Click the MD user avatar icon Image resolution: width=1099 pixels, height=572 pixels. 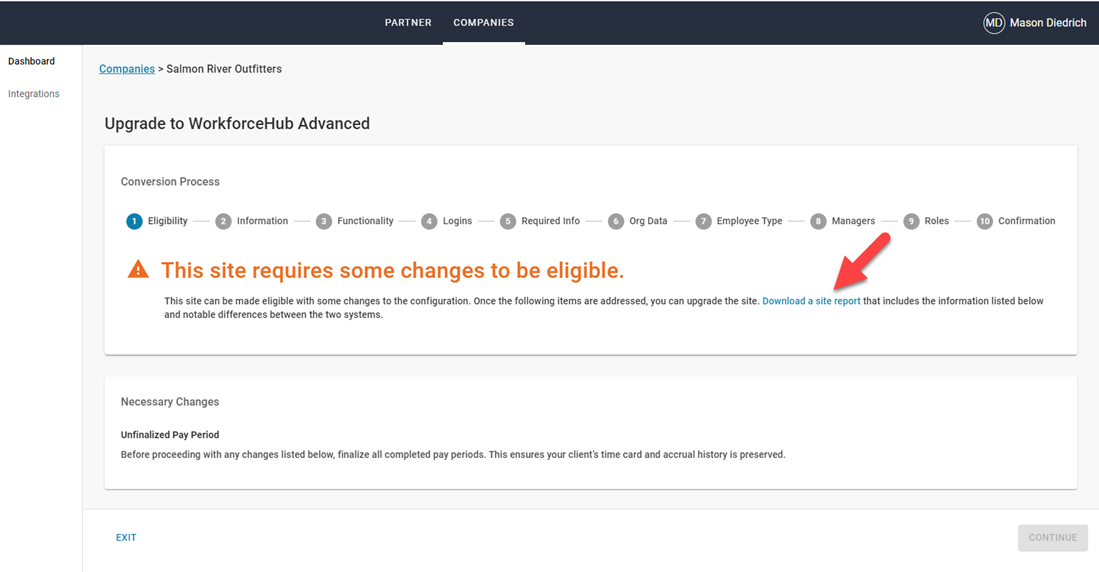994,22
